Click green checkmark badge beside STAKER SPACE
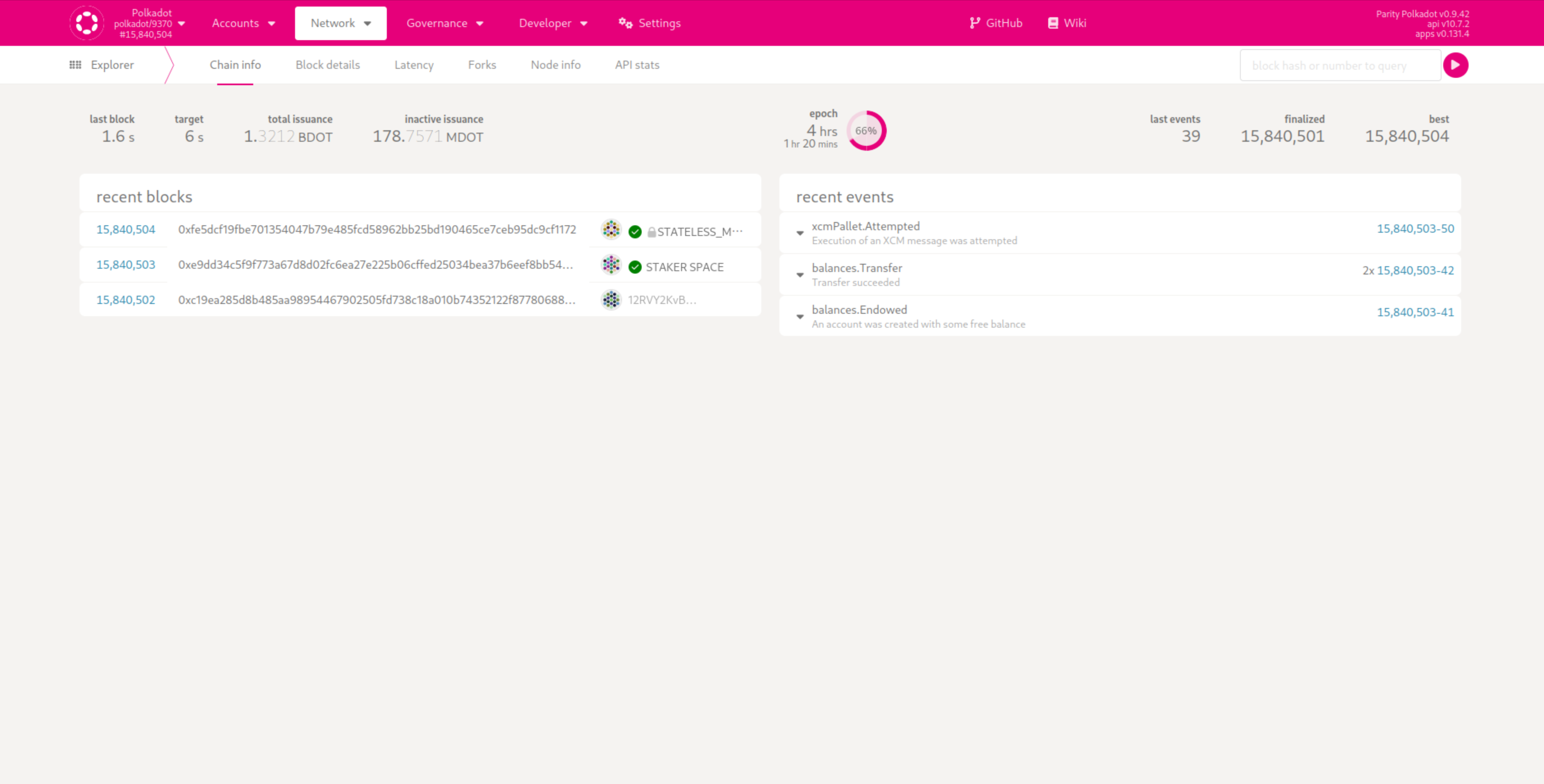The image size is (1544, 784). (635, 267)
